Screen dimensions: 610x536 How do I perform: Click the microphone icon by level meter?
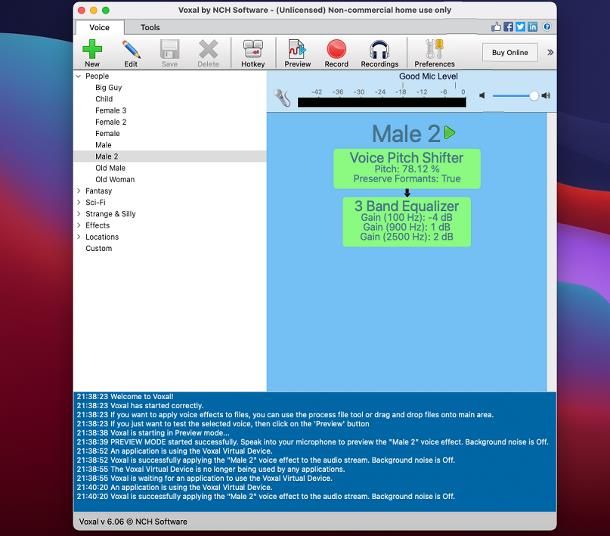[282, 98]
